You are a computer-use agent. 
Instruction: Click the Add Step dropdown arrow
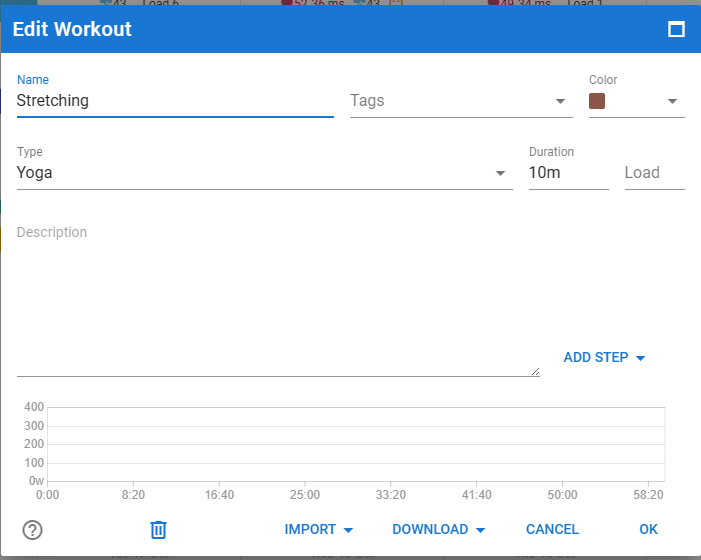(640, 358)
